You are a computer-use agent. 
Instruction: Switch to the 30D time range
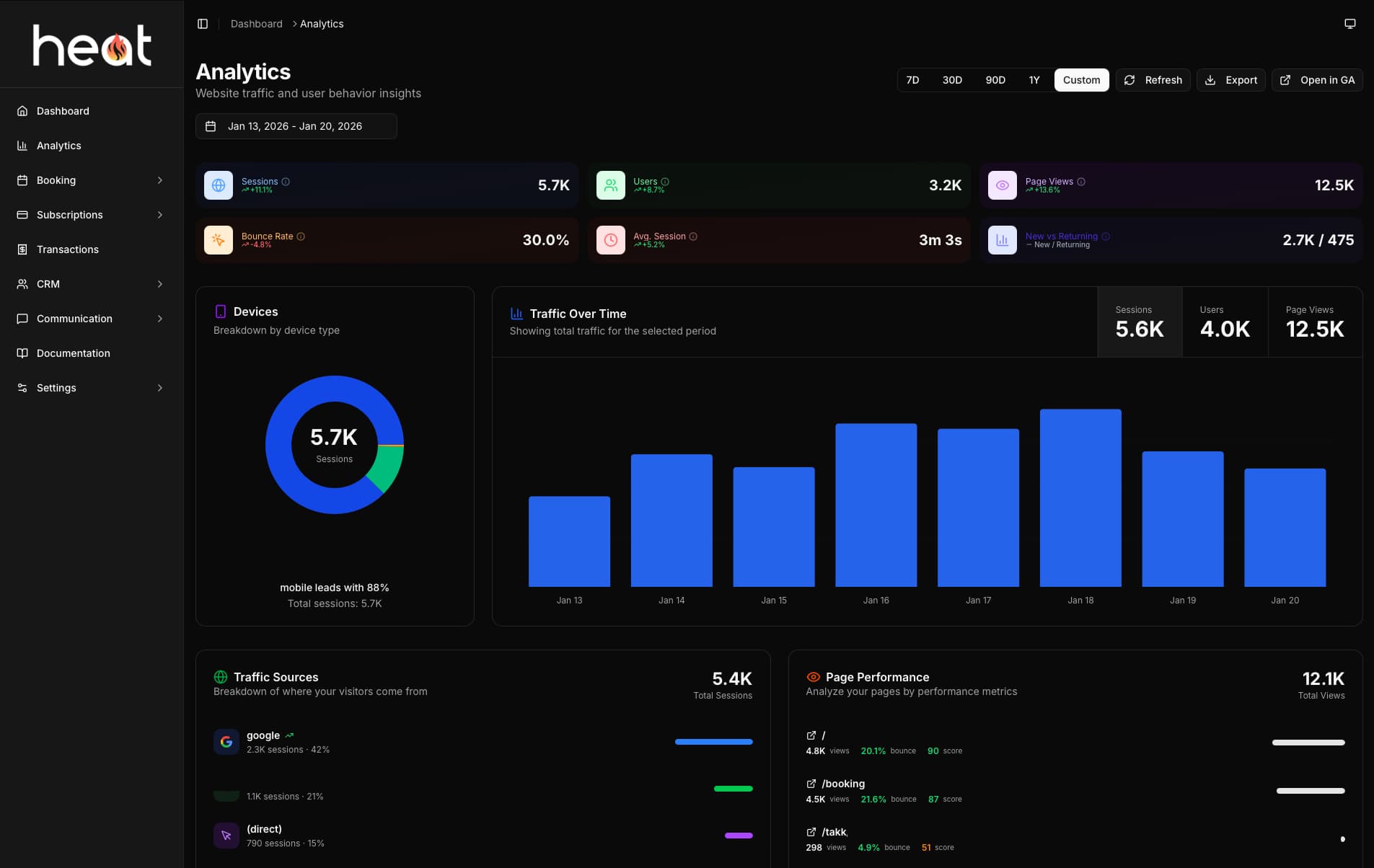(x=952, y=80)
